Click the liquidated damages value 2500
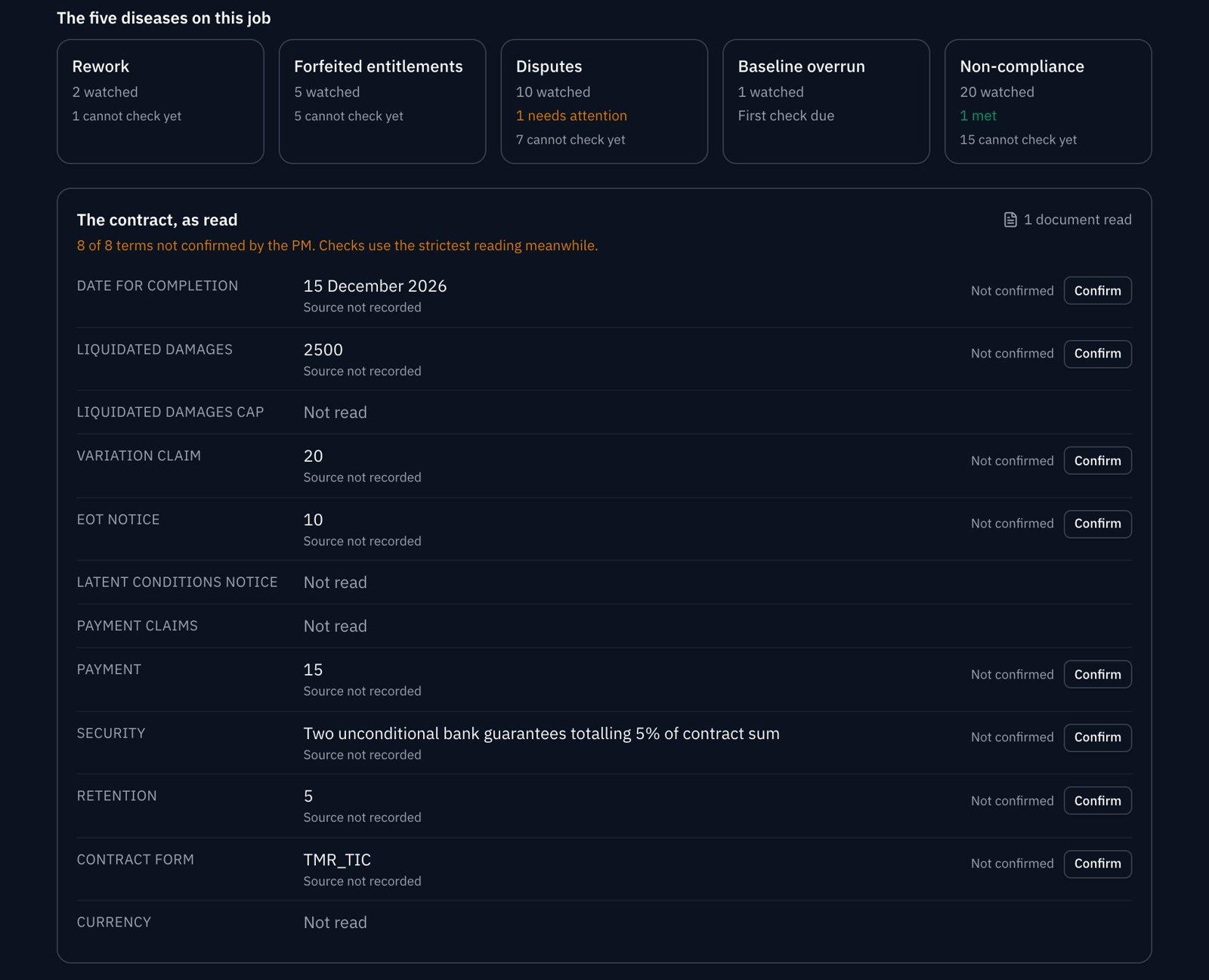1209x980 pixels. click(323, 350)
